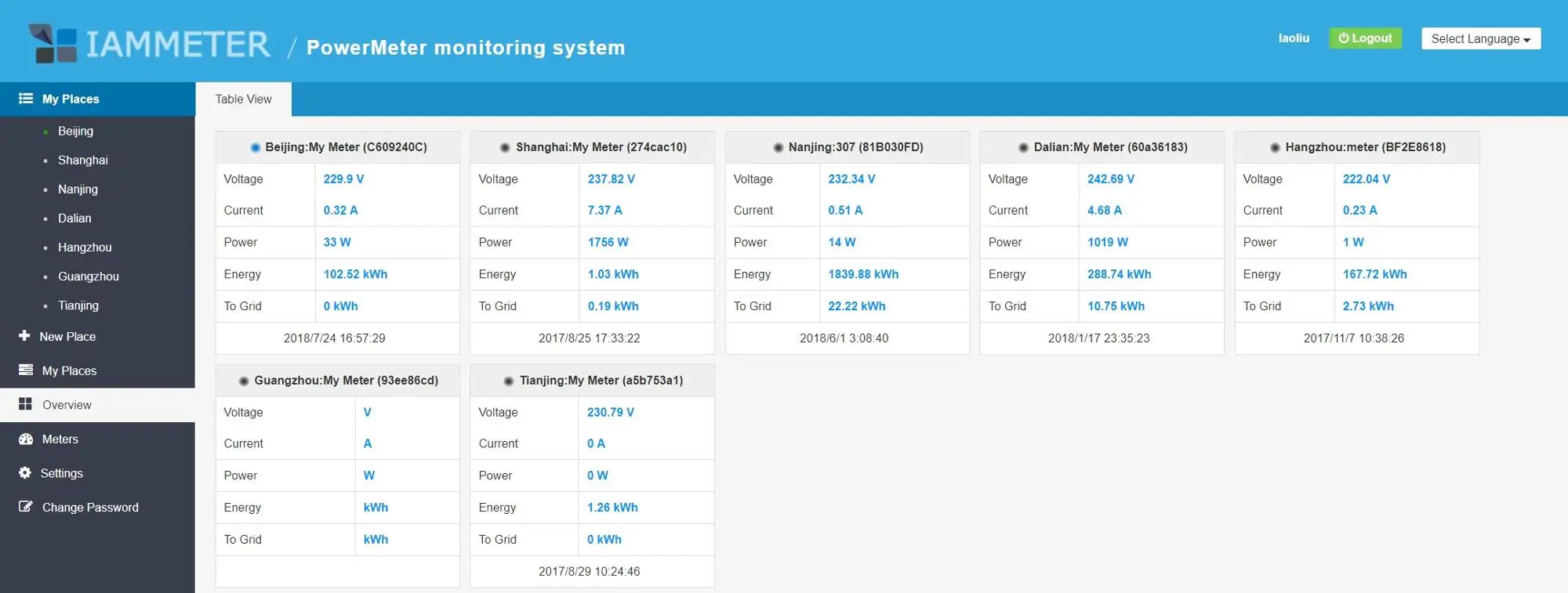
Task: Click the plus icon beside New Place
Action: pyautogui.click(x=24, y=335)
